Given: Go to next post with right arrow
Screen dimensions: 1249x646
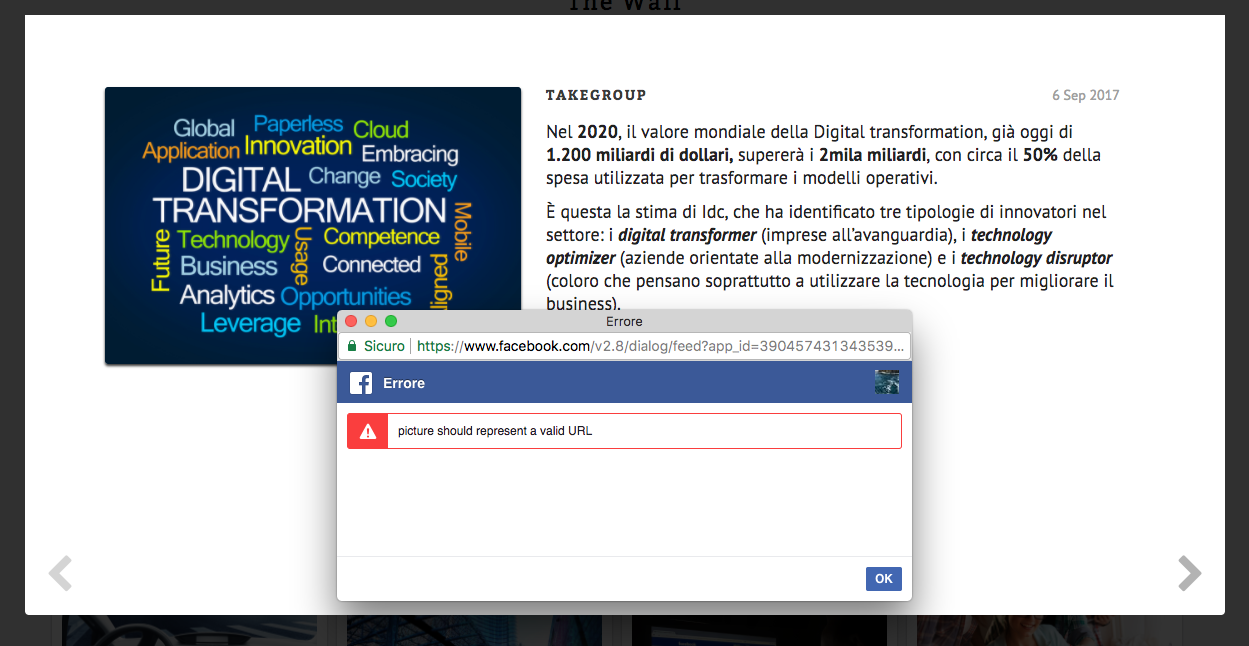Looking at the screenshot, I should pos(1189,574).
